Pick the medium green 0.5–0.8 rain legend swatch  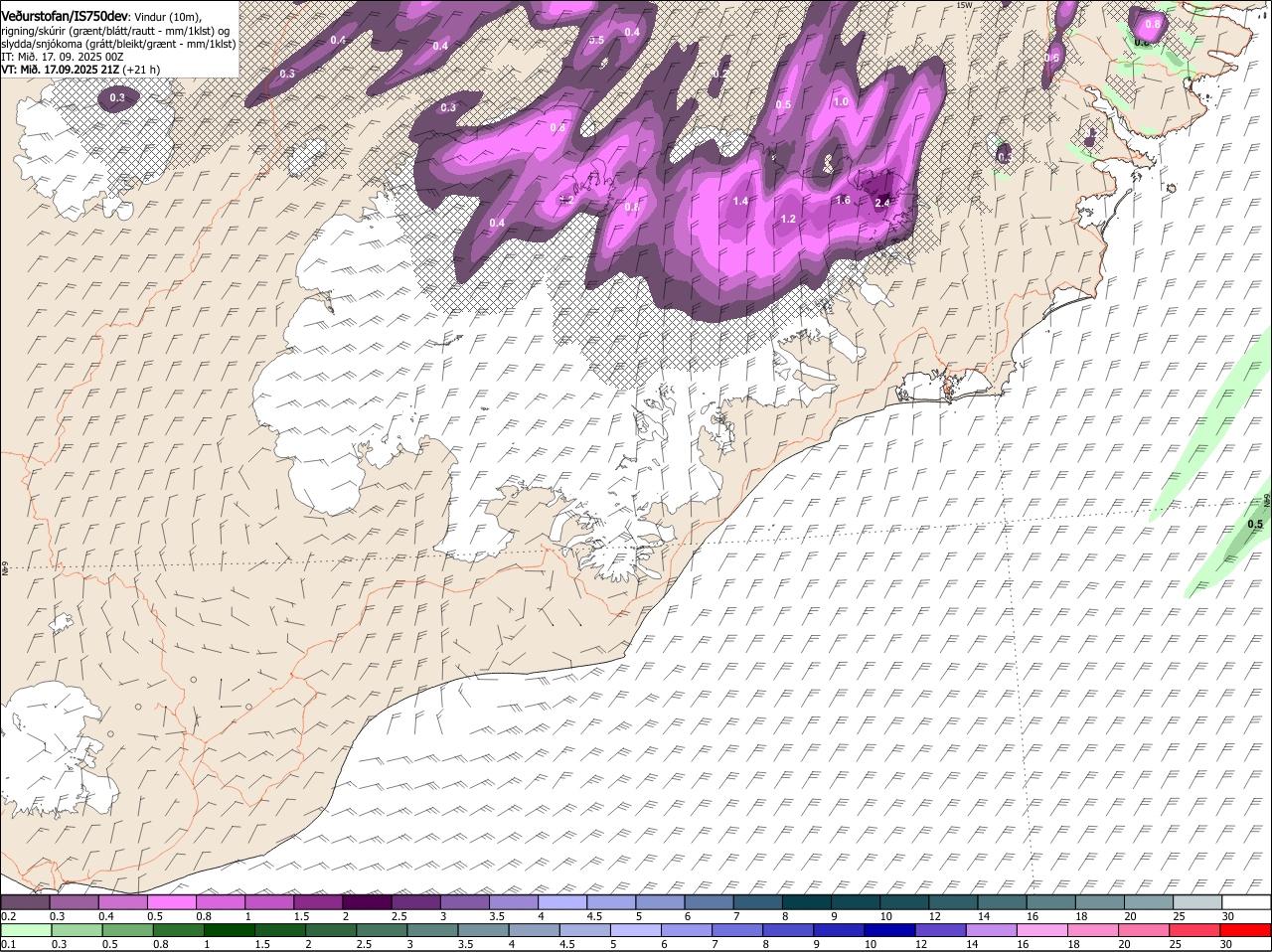127,931
